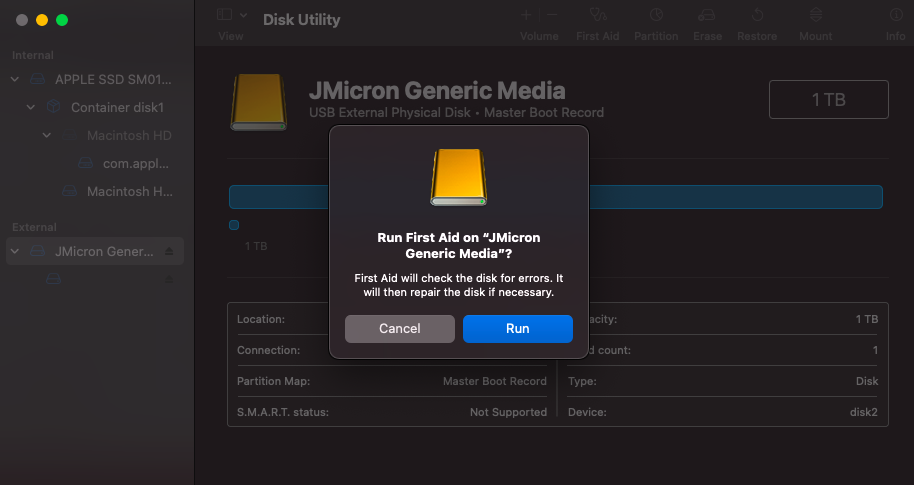
Task: Click the yellow minimize window button
Action: tap(42, 20)
